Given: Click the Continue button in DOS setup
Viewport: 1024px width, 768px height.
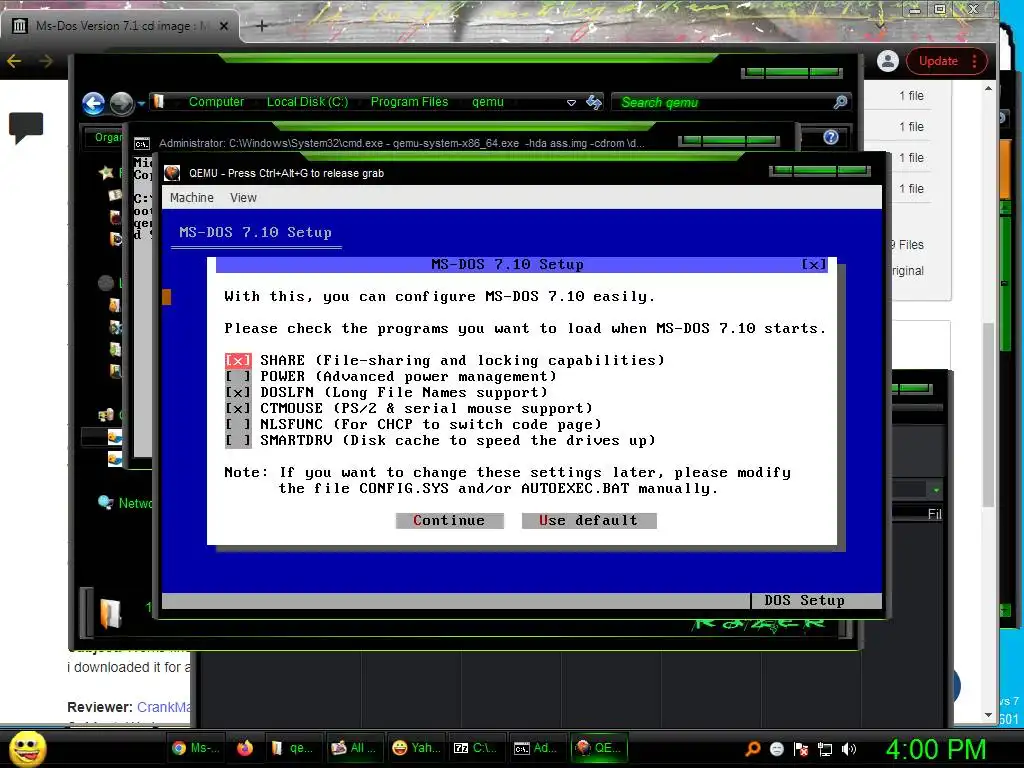Looking at the screenshot, I should [449, 520].
